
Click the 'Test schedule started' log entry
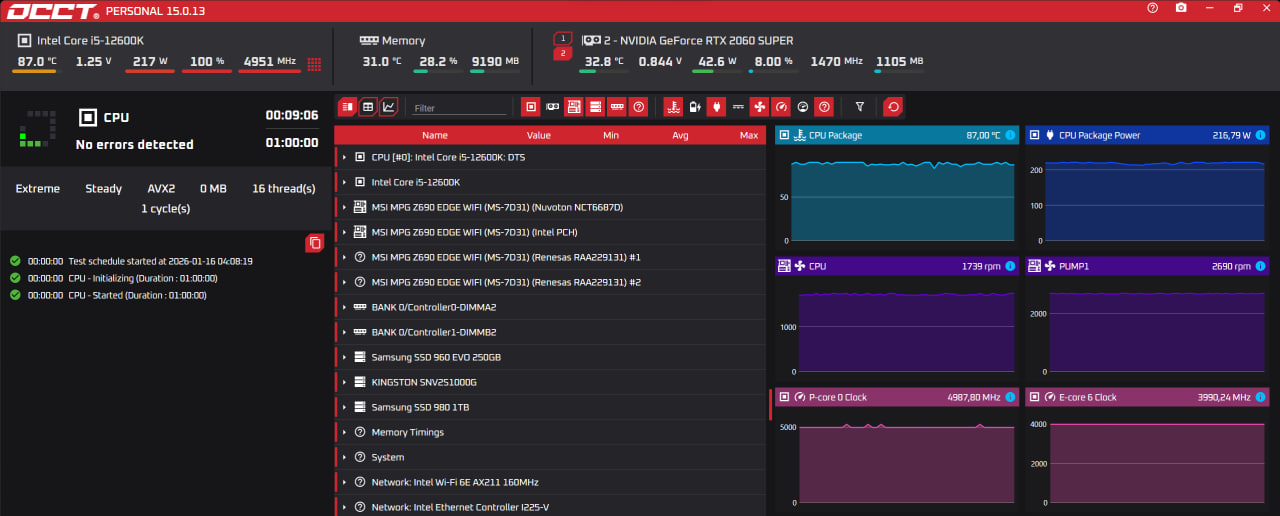click(x=131, y=261)
